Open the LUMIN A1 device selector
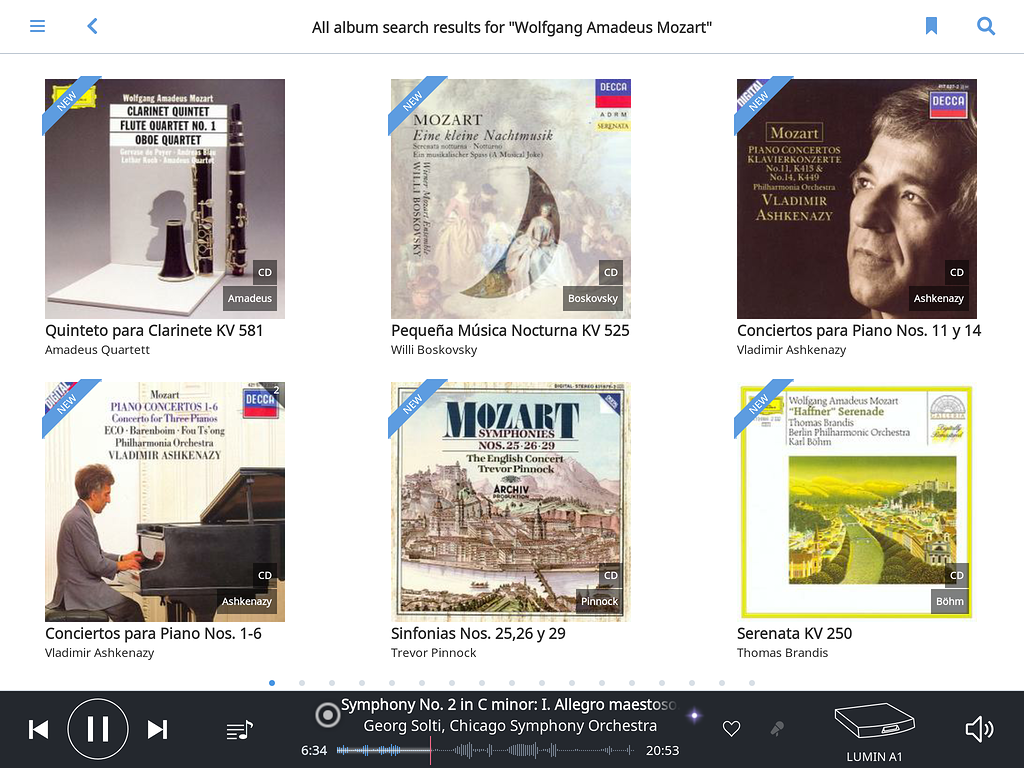Screen dimensions: 1024x768 pyautogui.click(x=874, y=729)
